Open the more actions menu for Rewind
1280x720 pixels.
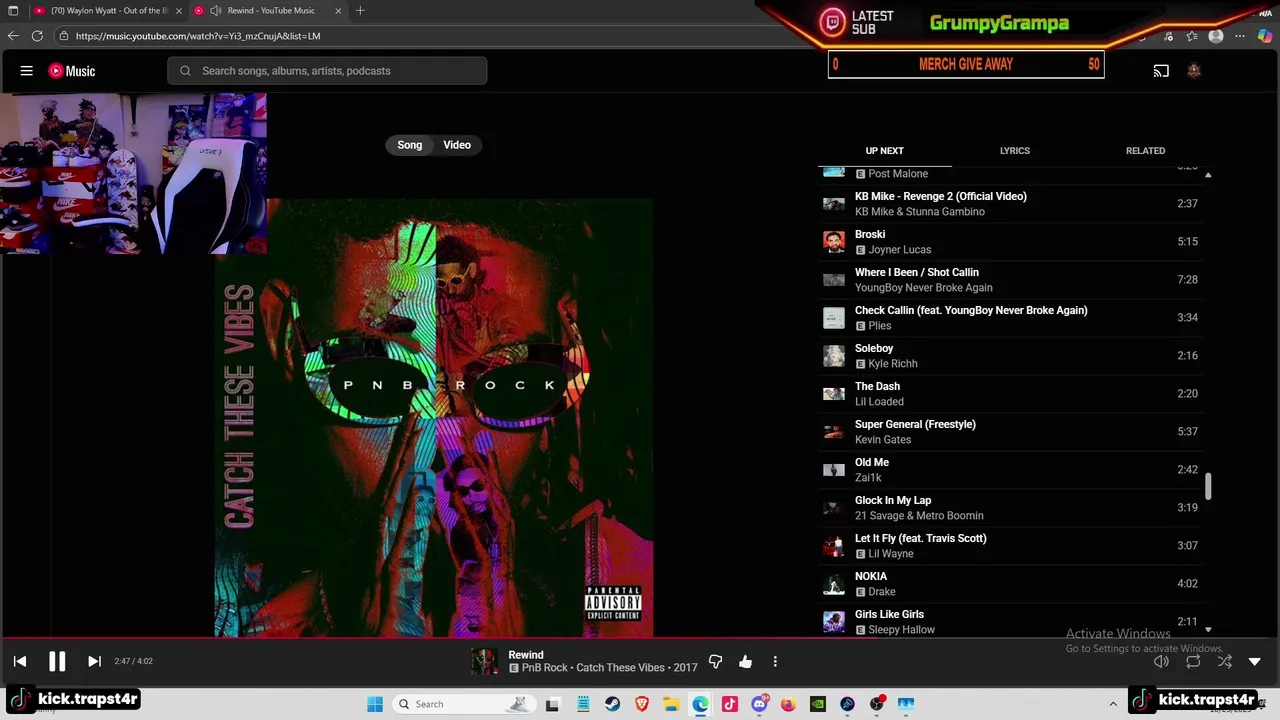[775, 661]
